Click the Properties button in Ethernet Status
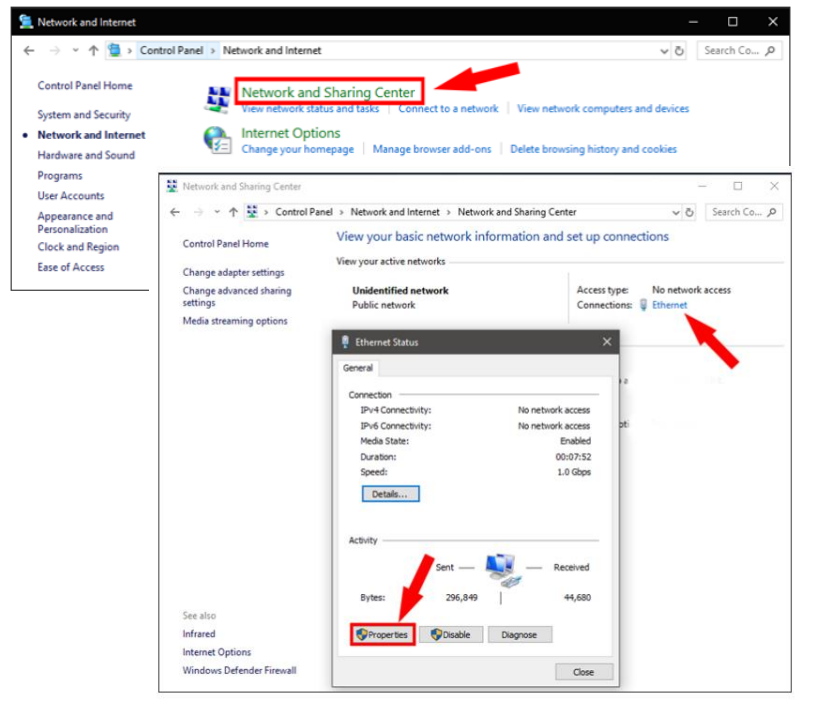813x704 pixels. [x=382, y=634]
